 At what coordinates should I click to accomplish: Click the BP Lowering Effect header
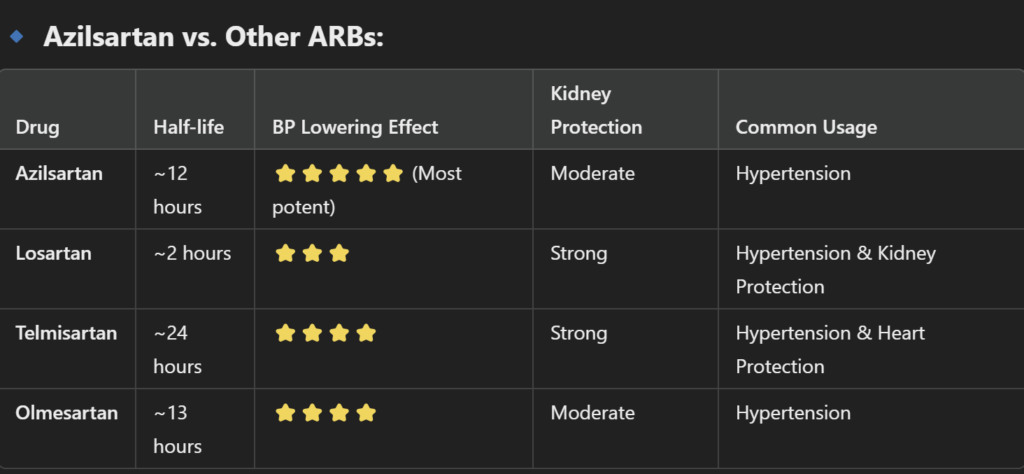click(355, 127)
